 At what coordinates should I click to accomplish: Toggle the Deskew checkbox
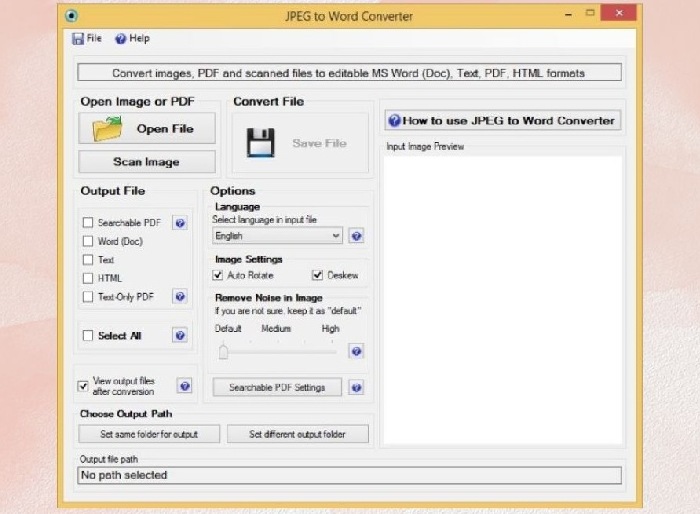click(317, 275)
